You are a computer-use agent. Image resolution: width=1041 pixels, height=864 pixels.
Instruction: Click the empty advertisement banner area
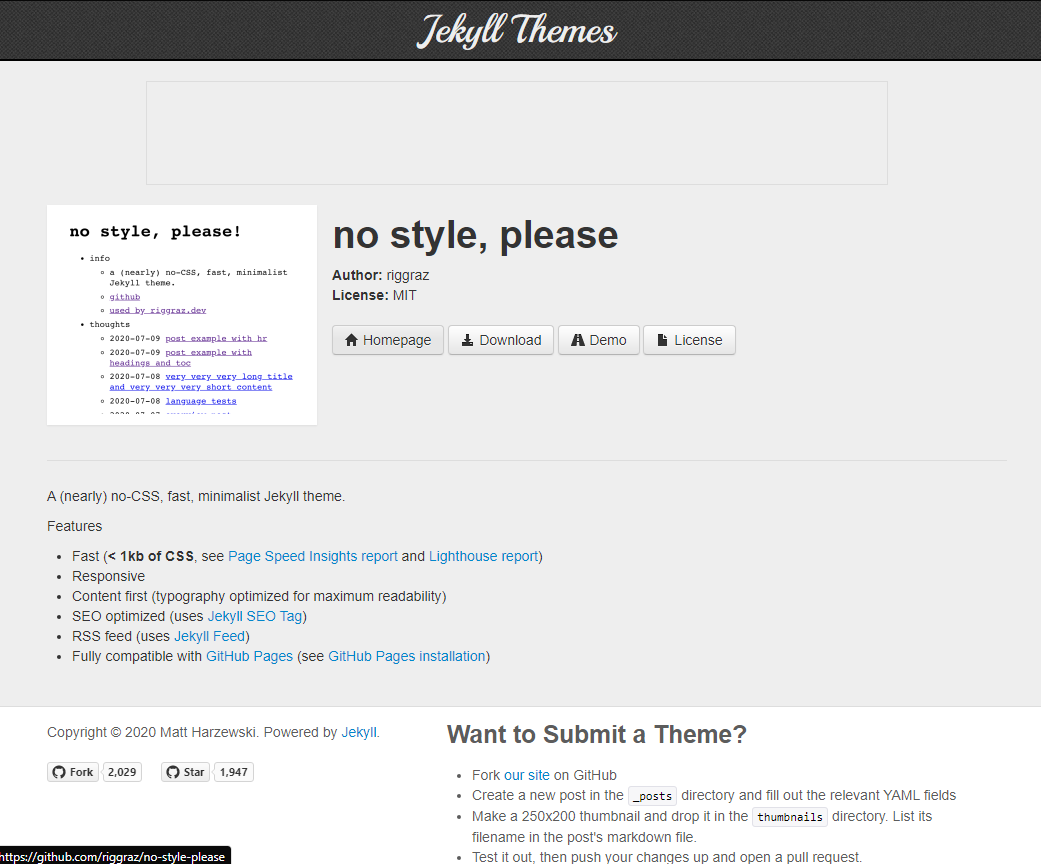coord(517,133)
